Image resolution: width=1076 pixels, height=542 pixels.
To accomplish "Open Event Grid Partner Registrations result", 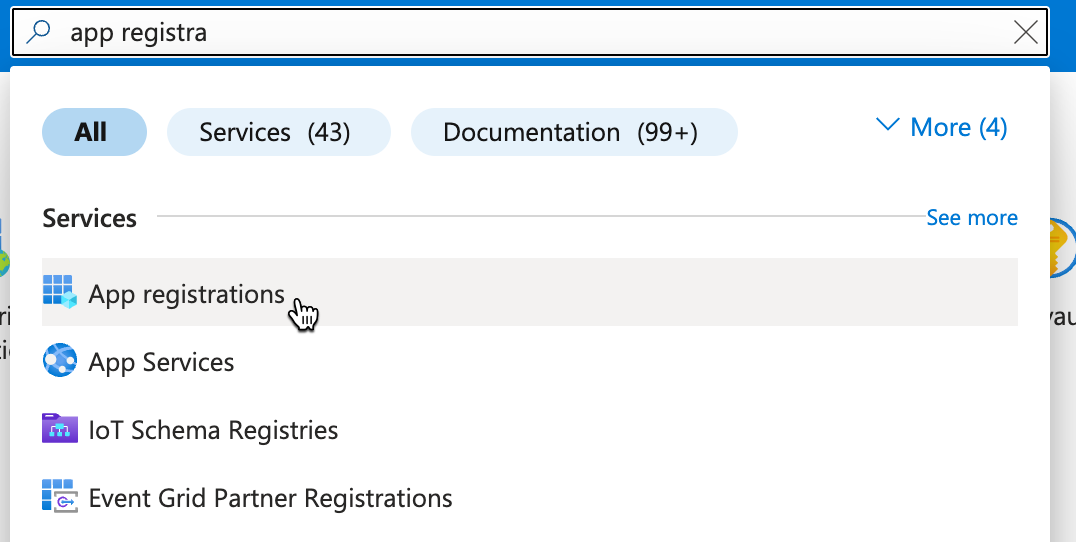I will (x=270, y=498).
